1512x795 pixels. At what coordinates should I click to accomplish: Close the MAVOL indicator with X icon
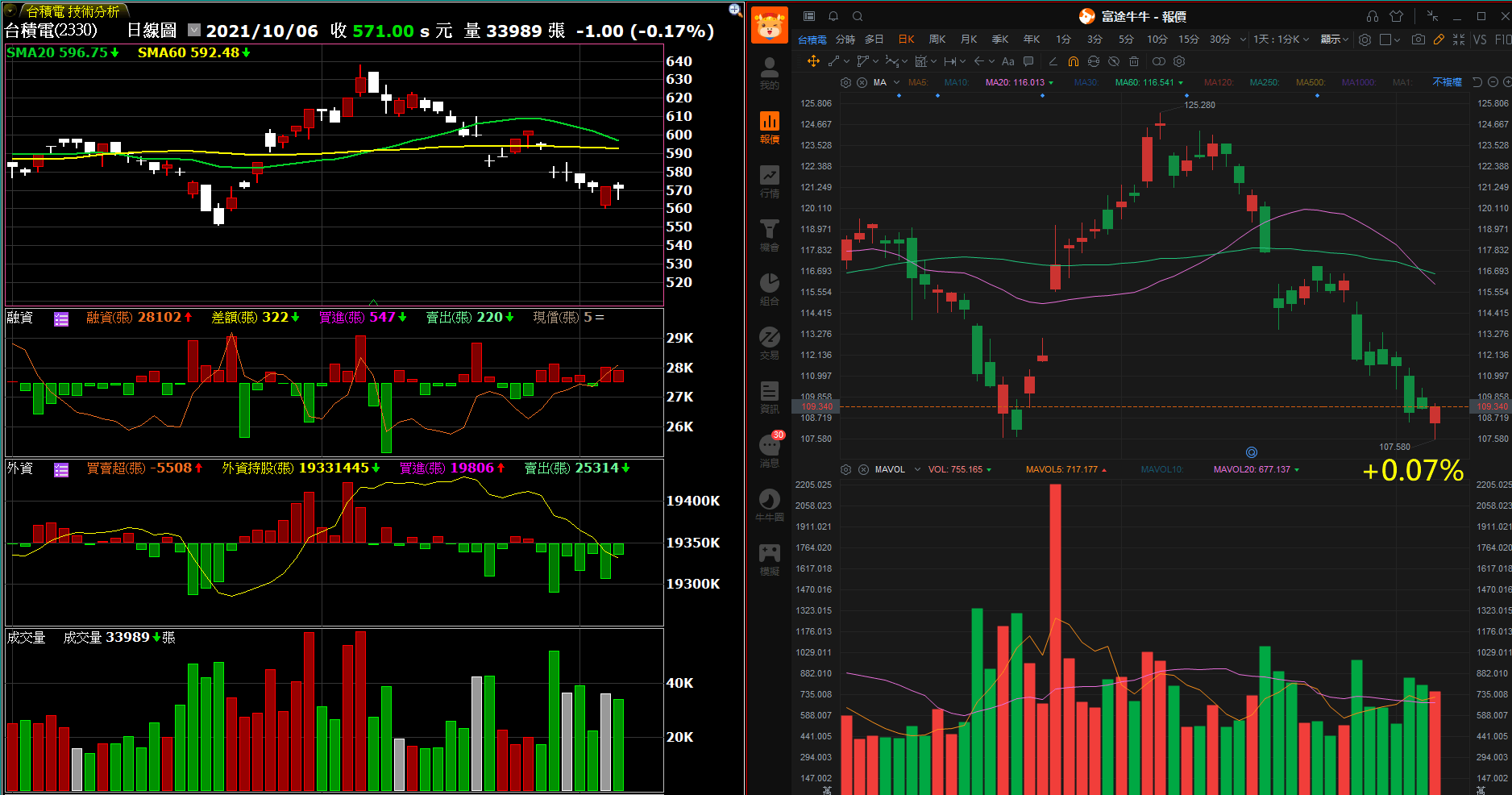(x=863, y=469)
